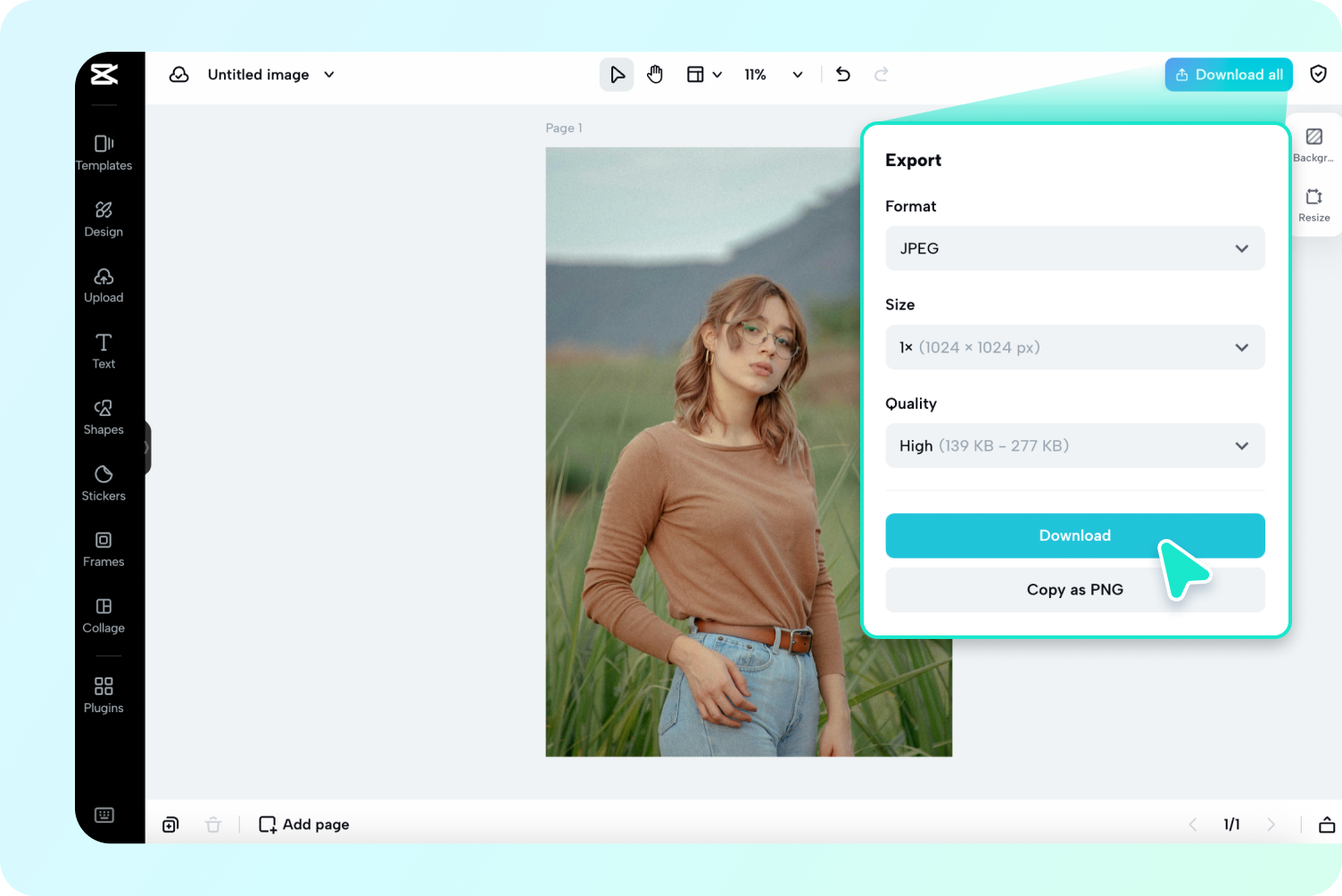Open the Design panel
The width and height of the screenshot is (1342, 896).
104,218
